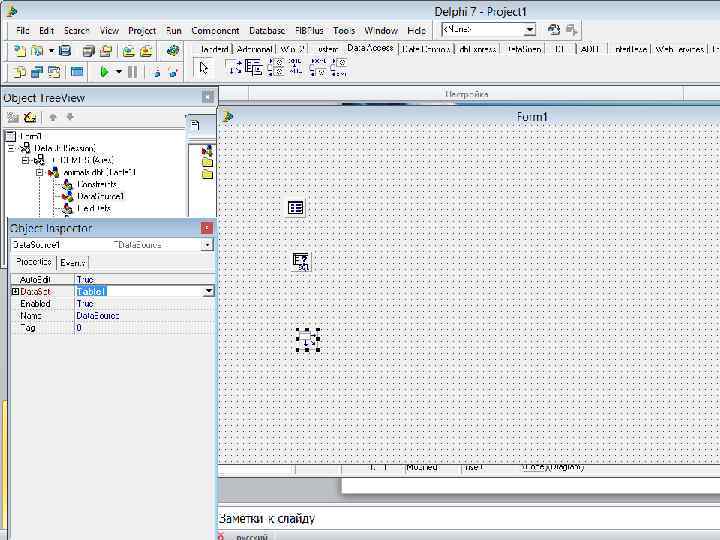Open the Window menu
720x540 pixels.
tap(381, 31)
